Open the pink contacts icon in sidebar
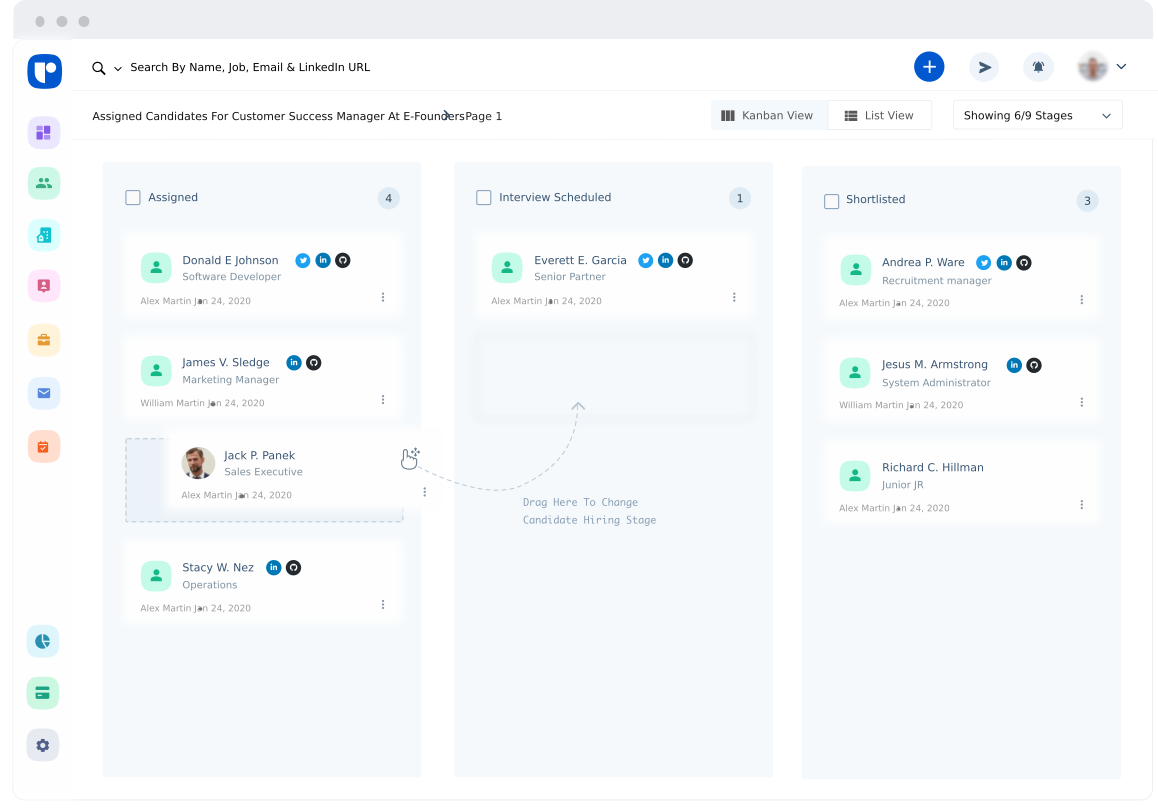Screen dimensions: 1158x811 [x=44, y=286]
